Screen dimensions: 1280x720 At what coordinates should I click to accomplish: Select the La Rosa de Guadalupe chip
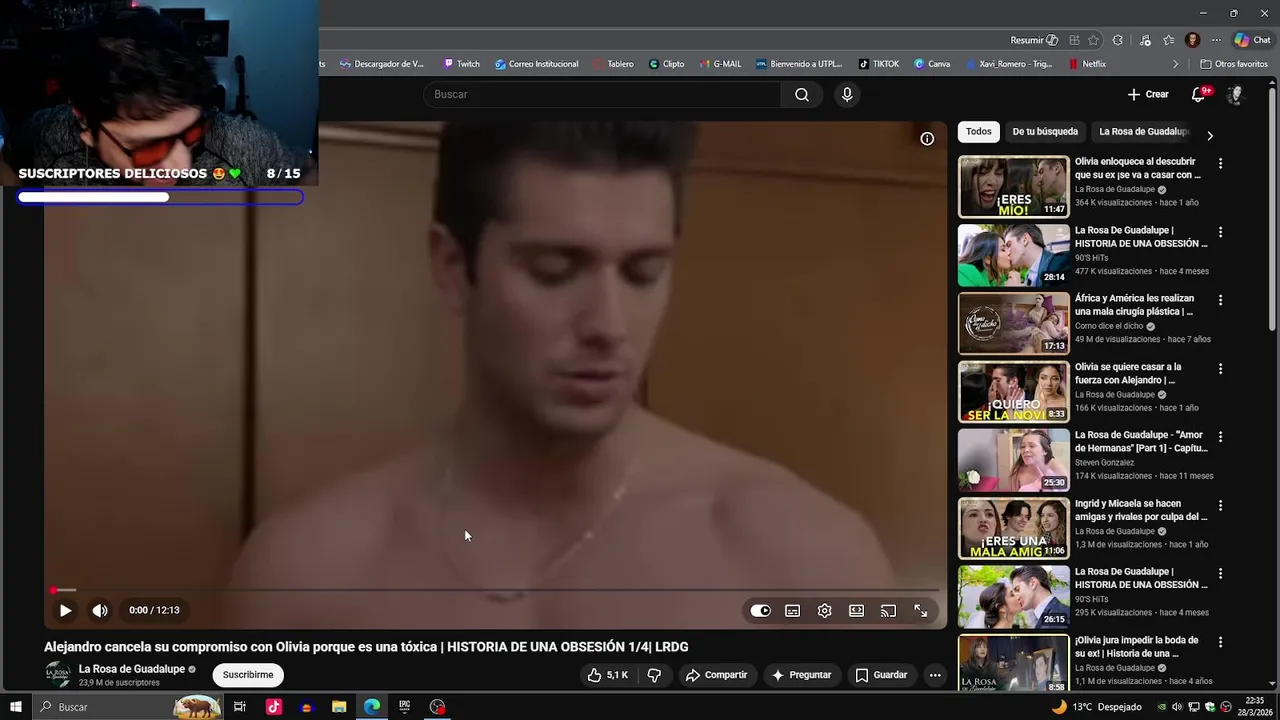[1143, 132]
